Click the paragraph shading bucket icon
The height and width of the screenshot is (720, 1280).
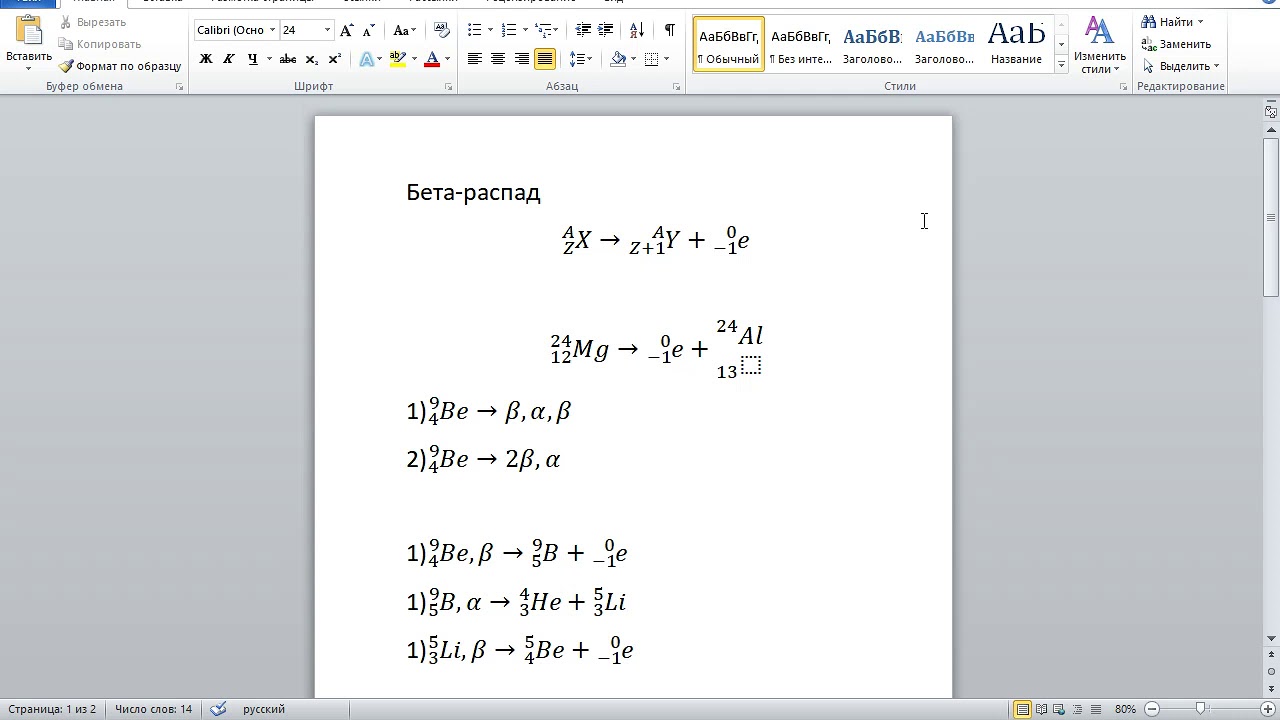point(619,59)
